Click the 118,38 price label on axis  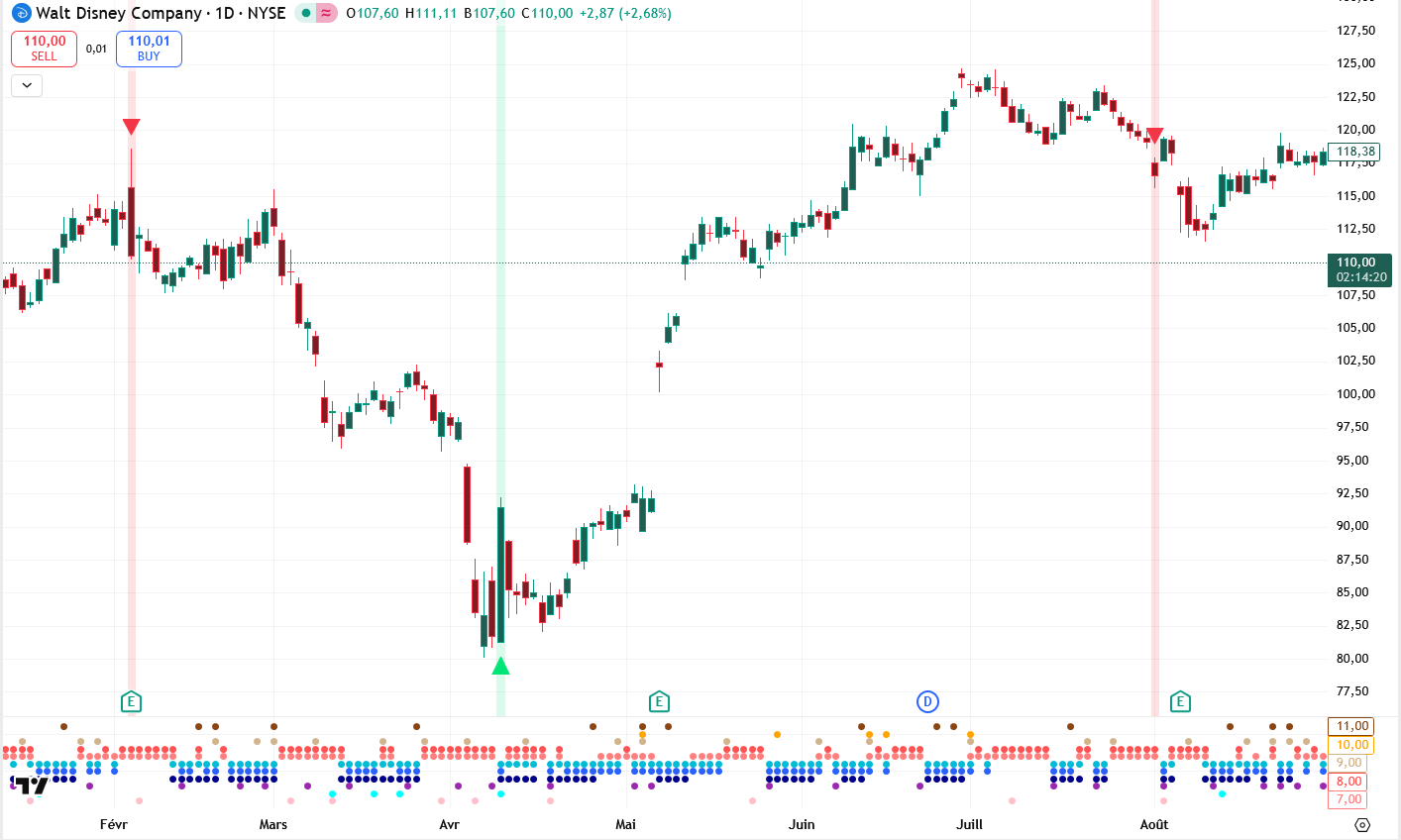(x=1354, y=152)
